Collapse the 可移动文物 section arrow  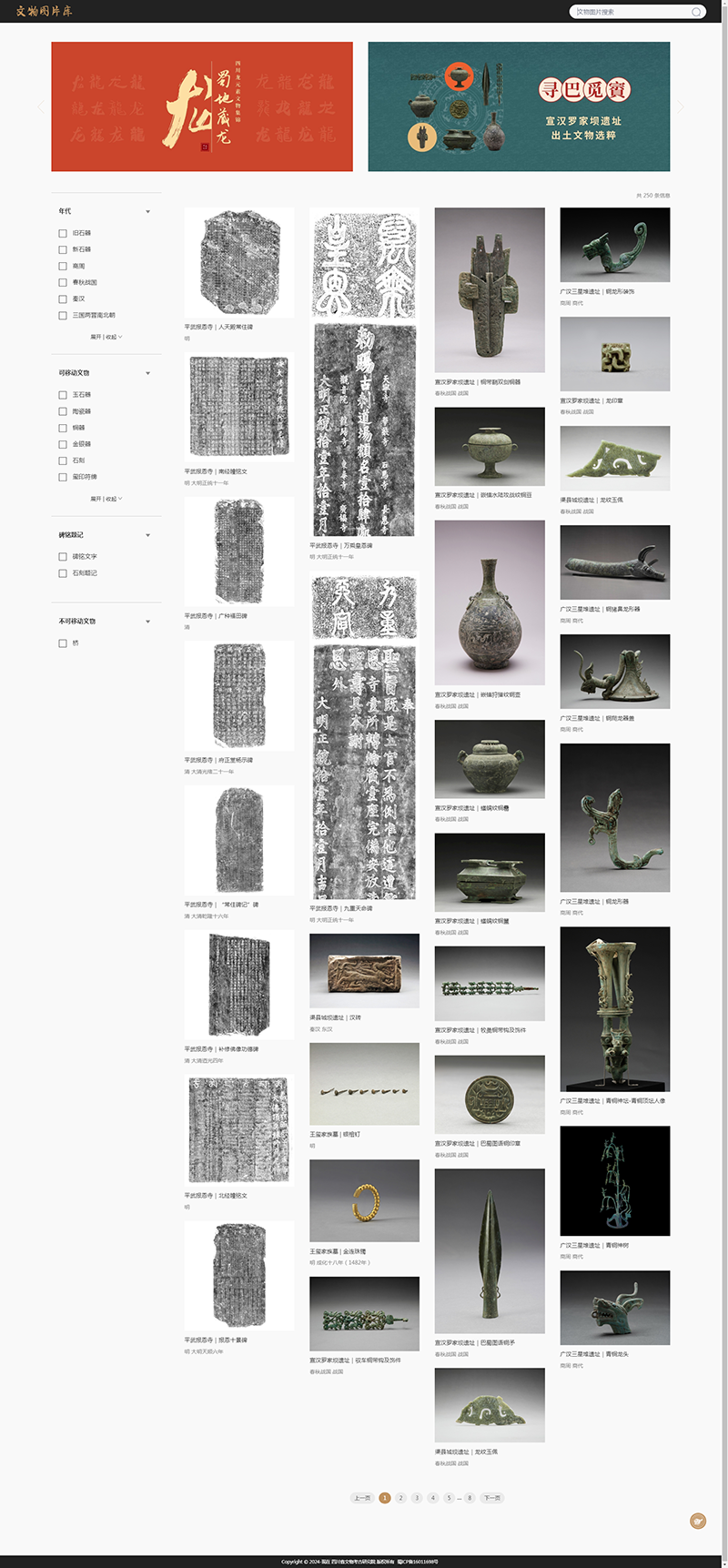[x=147, y=373]
